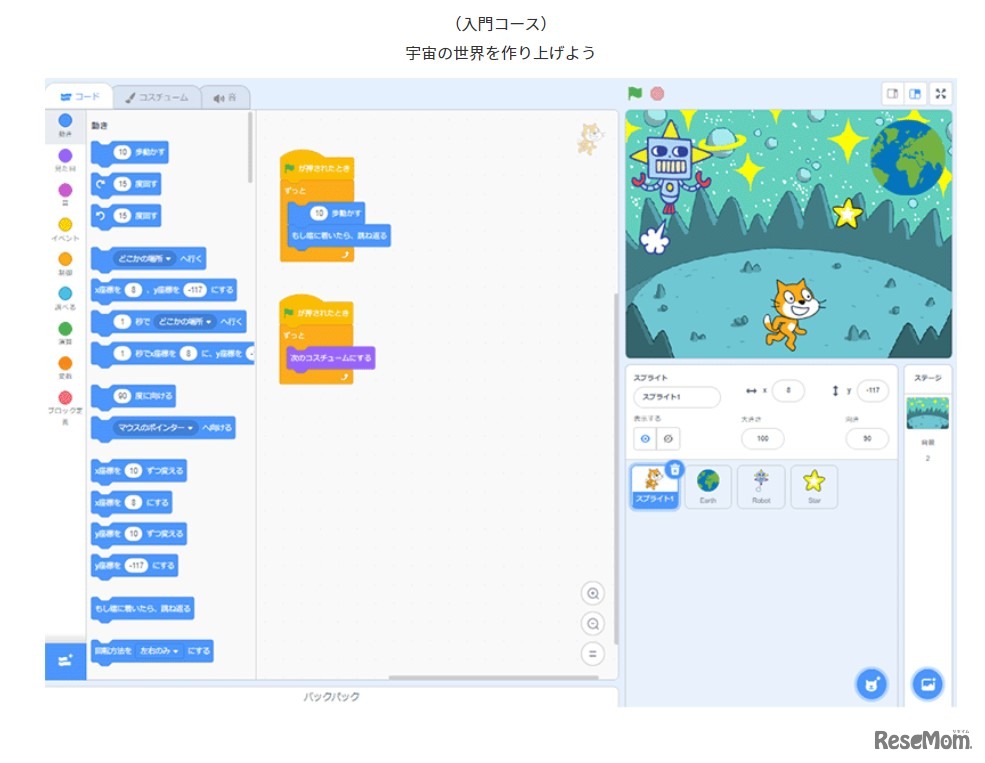The height and width of the screenshot is (763, 985).
Task: Click the 次のコスチュームにする block in workspace
Action: (330, 358)
